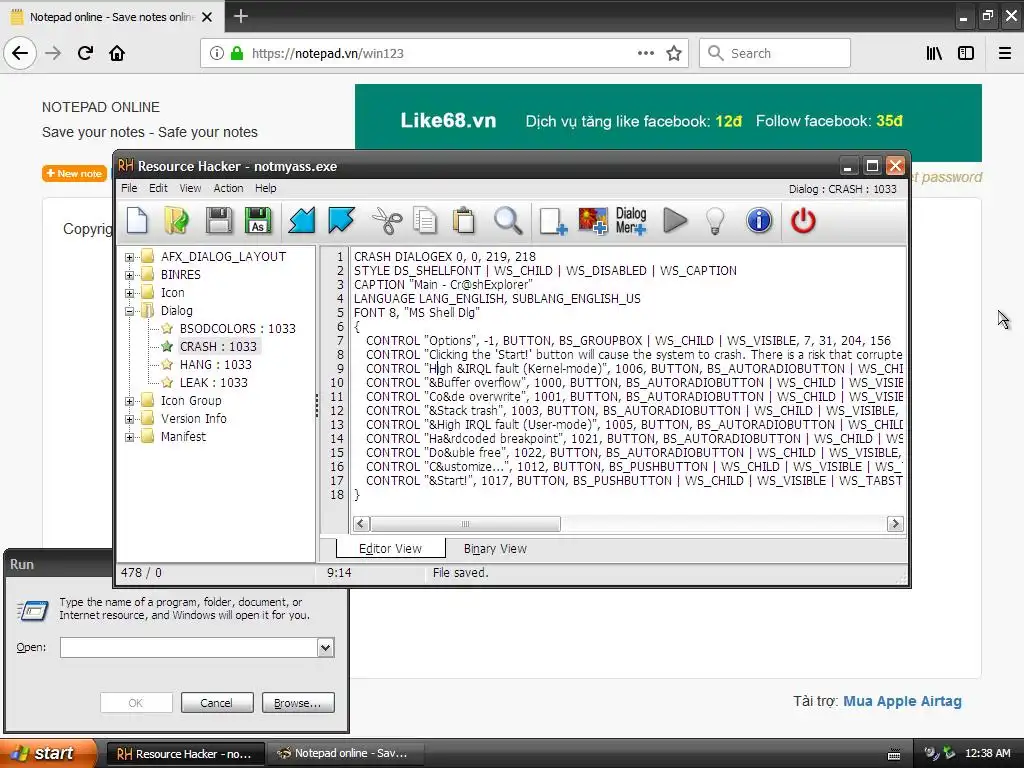Expand the Icon folder node
Image resolution: width=1024 pixels, height=768 pixels.
[129, 293]
